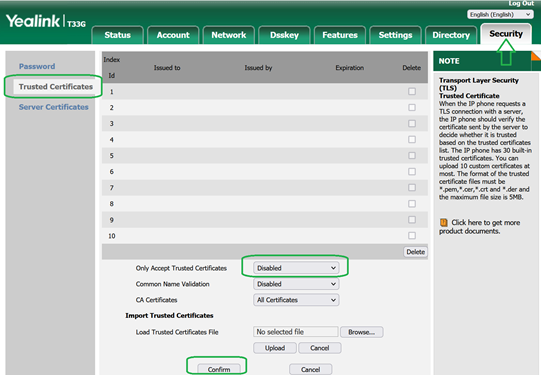The height and width of the screenshot is (375, 541).
Task: Tick the Delete checkbox for row 2
Action: coord(412,107)
